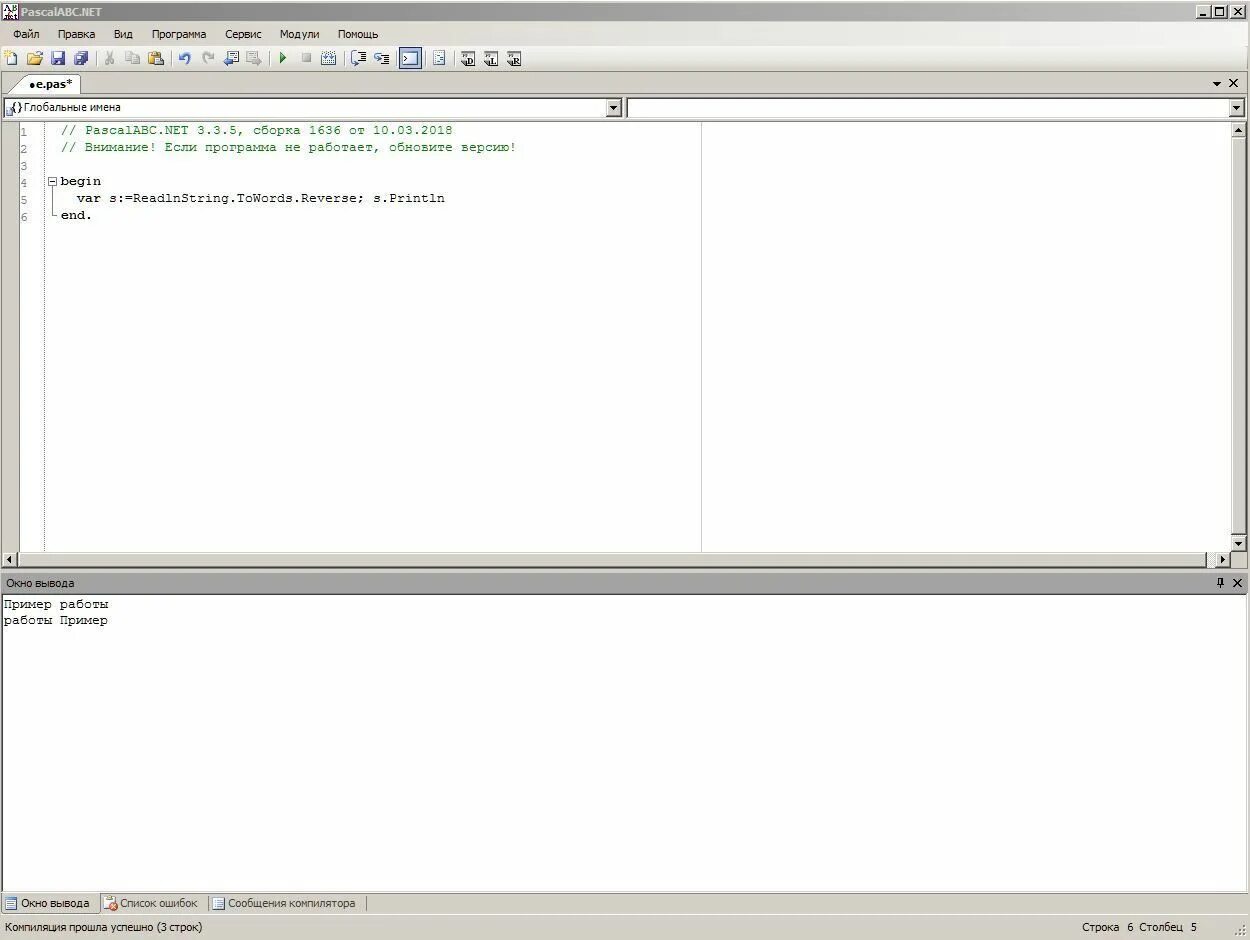Click output line 'Пример работы'
The image size is (1250, 940).
click(x=56, y=605)
